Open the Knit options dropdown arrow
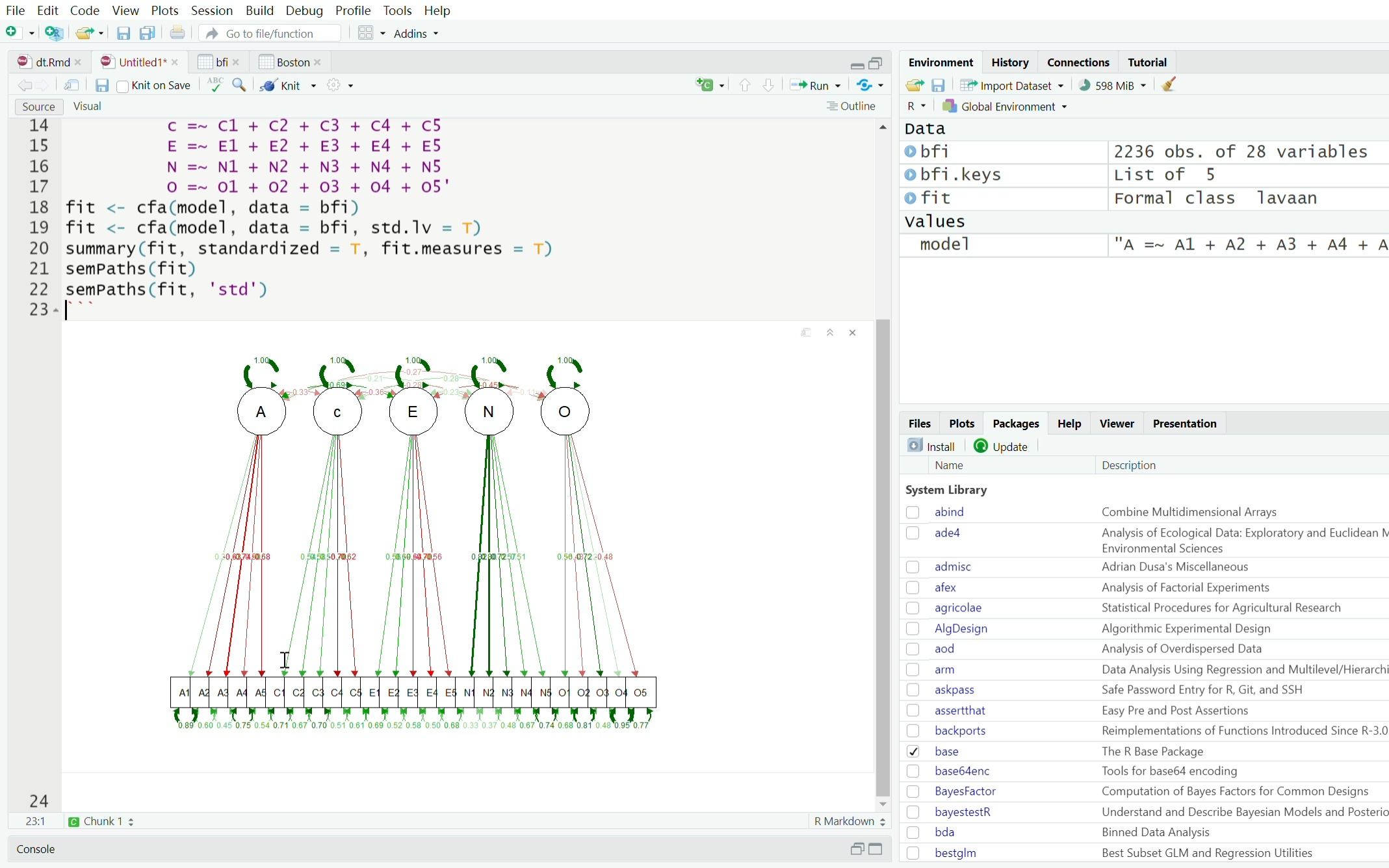This screenshot has width=1389, height=868. [313, 86]
